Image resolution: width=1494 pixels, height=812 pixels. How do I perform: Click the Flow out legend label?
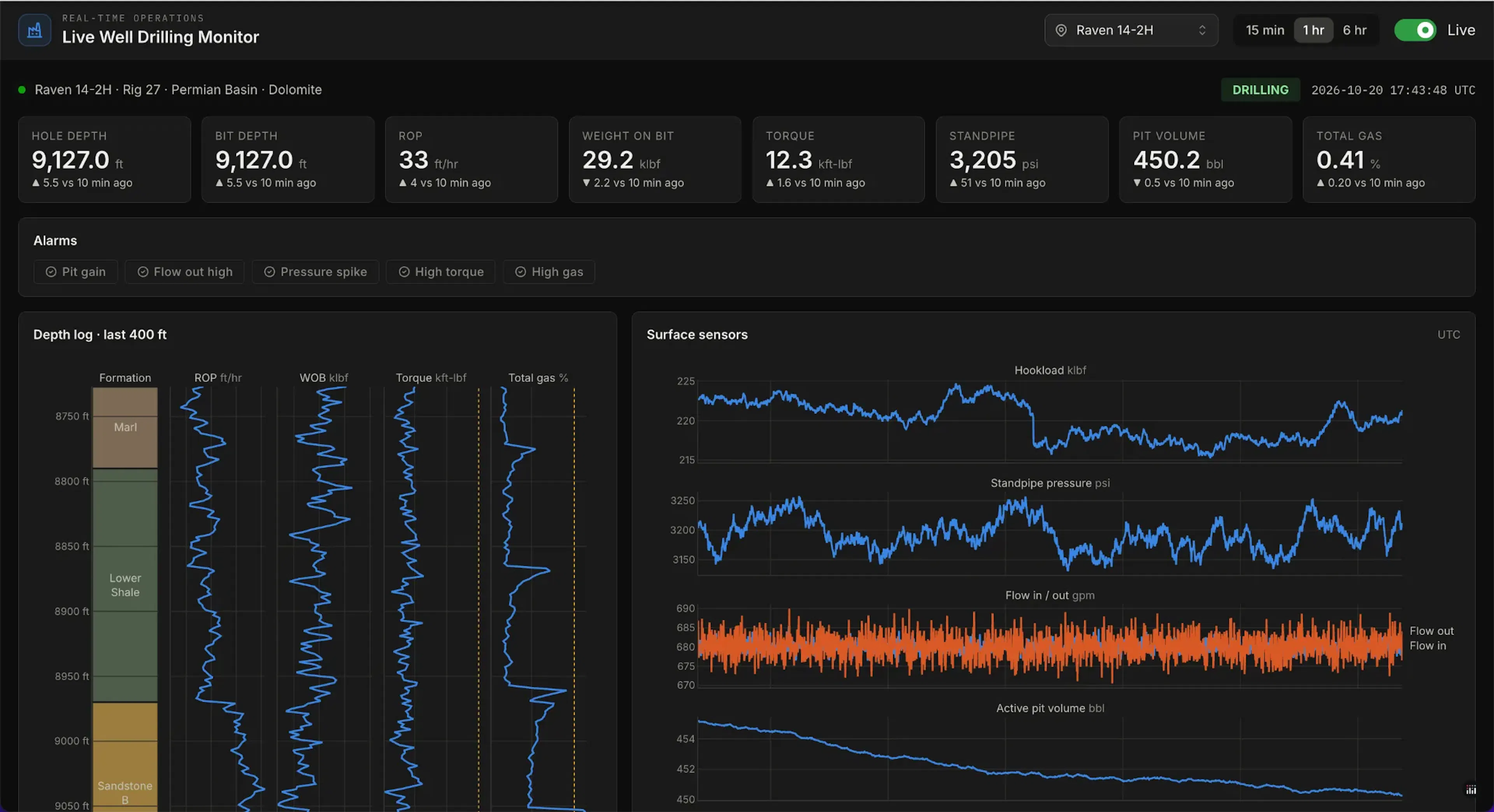click(1431, 630)
